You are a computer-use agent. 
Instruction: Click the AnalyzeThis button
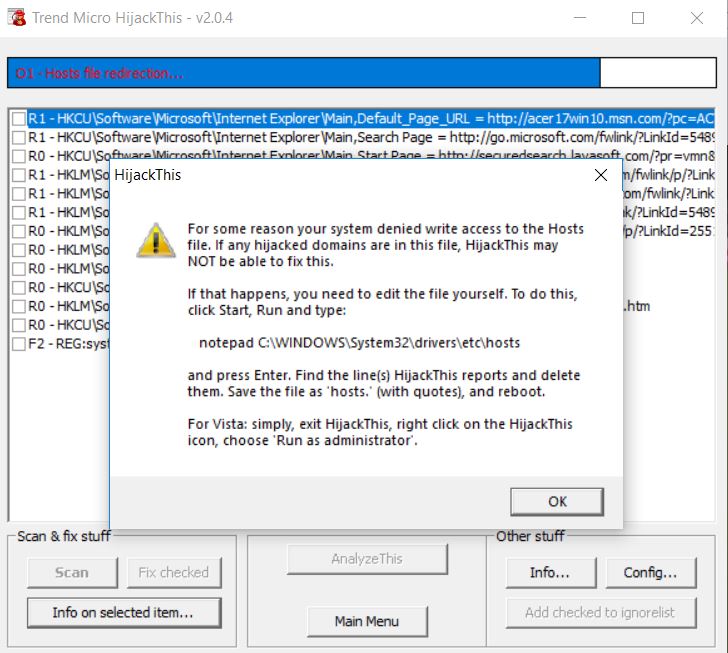(367, 559)
